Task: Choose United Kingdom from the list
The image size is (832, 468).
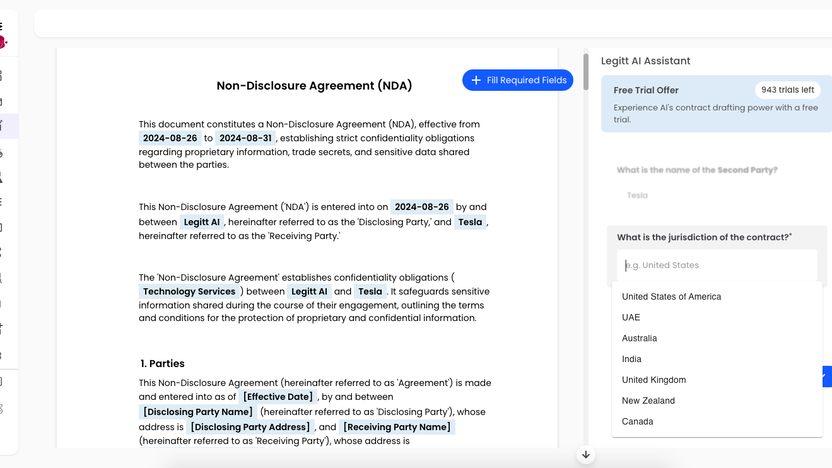Action: coord(716,380)
